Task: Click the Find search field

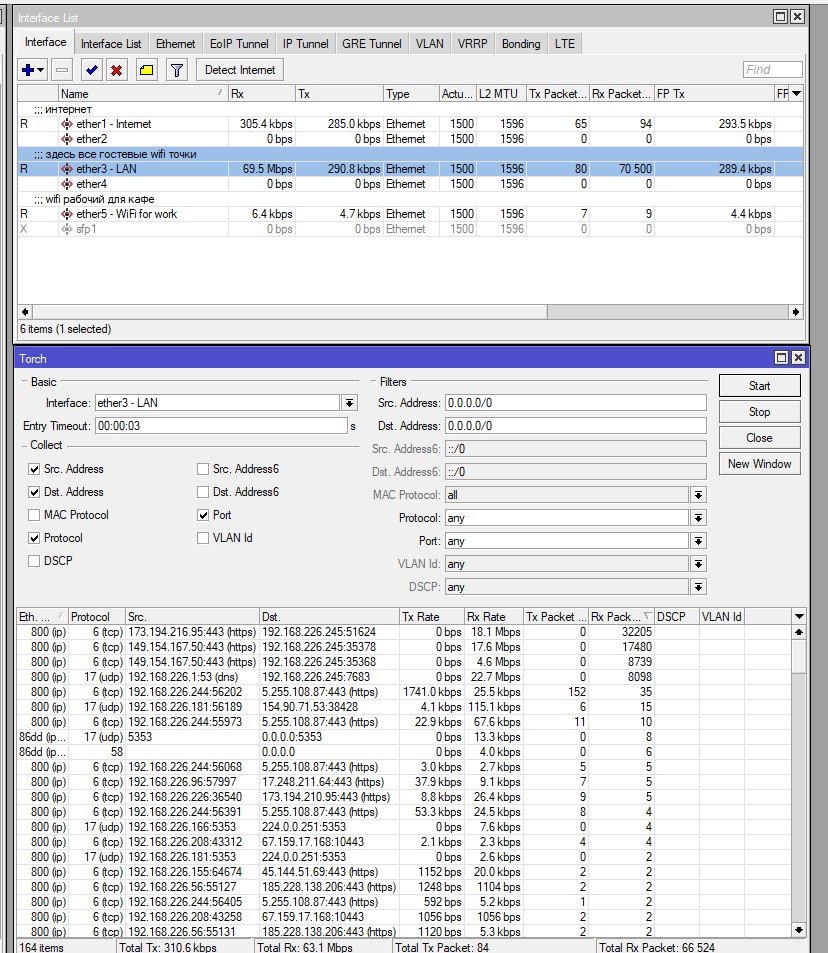Action: coord(772,70)
